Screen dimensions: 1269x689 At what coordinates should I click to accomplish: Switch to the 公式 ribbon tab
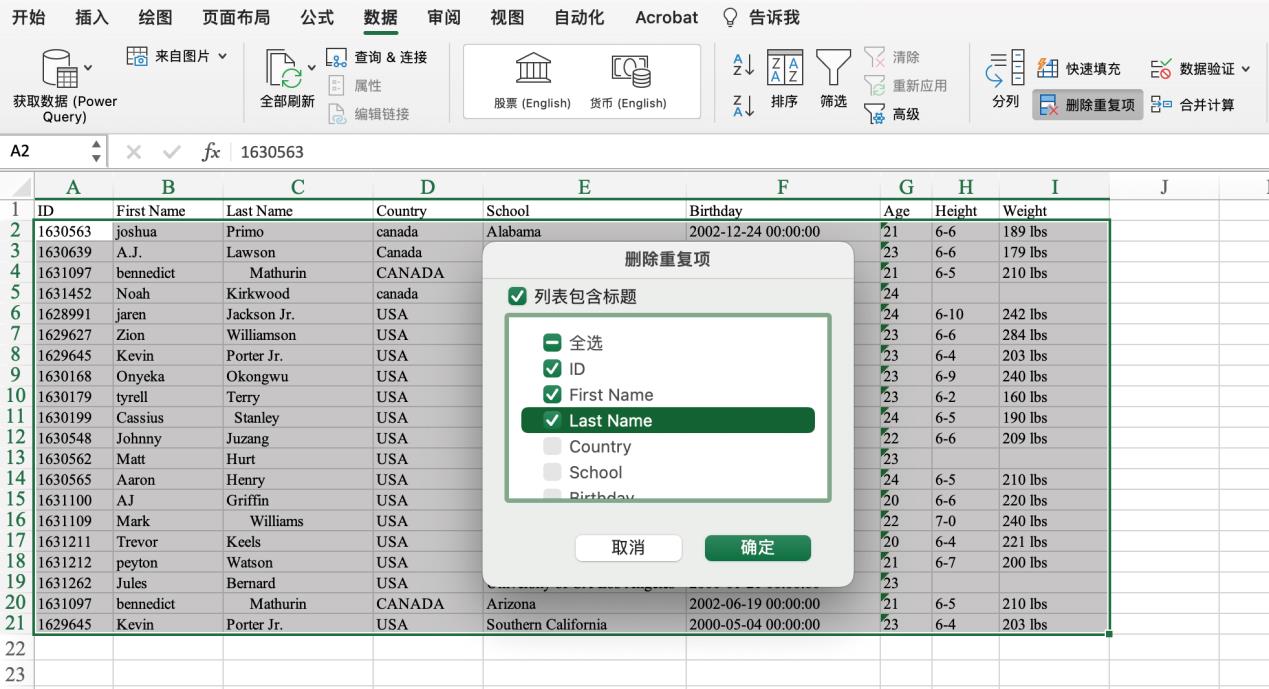(x=317, y=17)
